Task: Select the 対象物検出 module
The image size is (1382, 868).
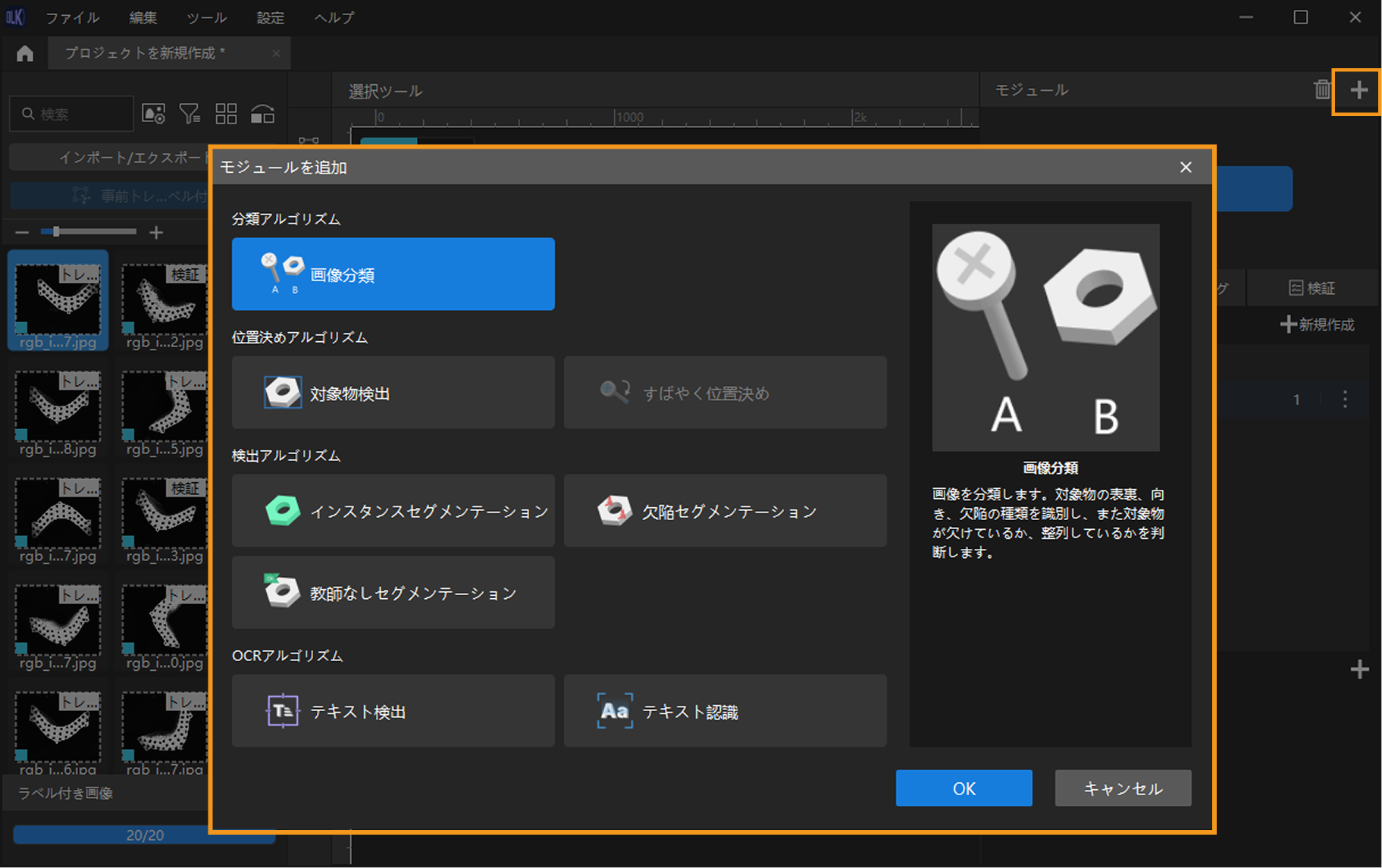Action: click(x=393, y=393)
